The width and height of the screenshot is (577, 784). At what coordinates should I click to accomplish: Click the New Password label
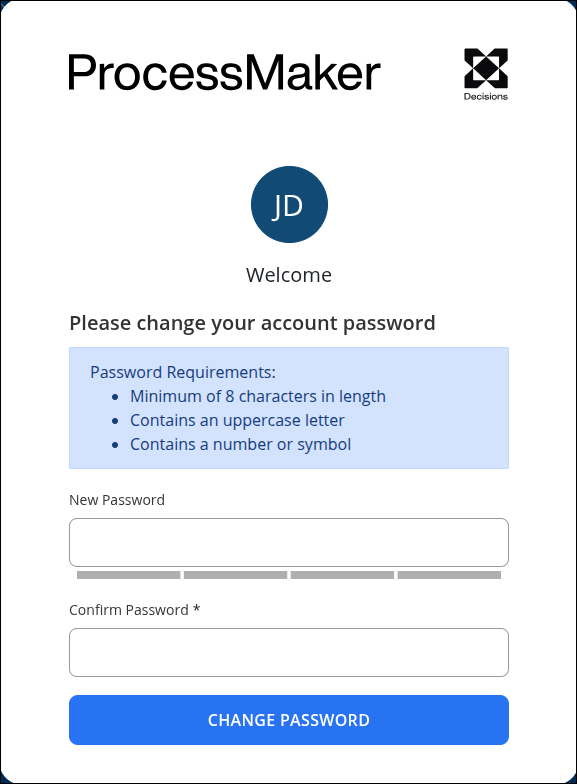(x=117, y=500)
